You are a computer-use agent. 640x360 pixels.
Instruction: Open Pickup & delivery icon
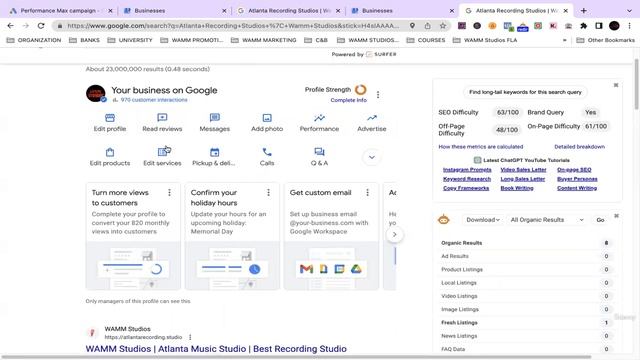[215, 152]
